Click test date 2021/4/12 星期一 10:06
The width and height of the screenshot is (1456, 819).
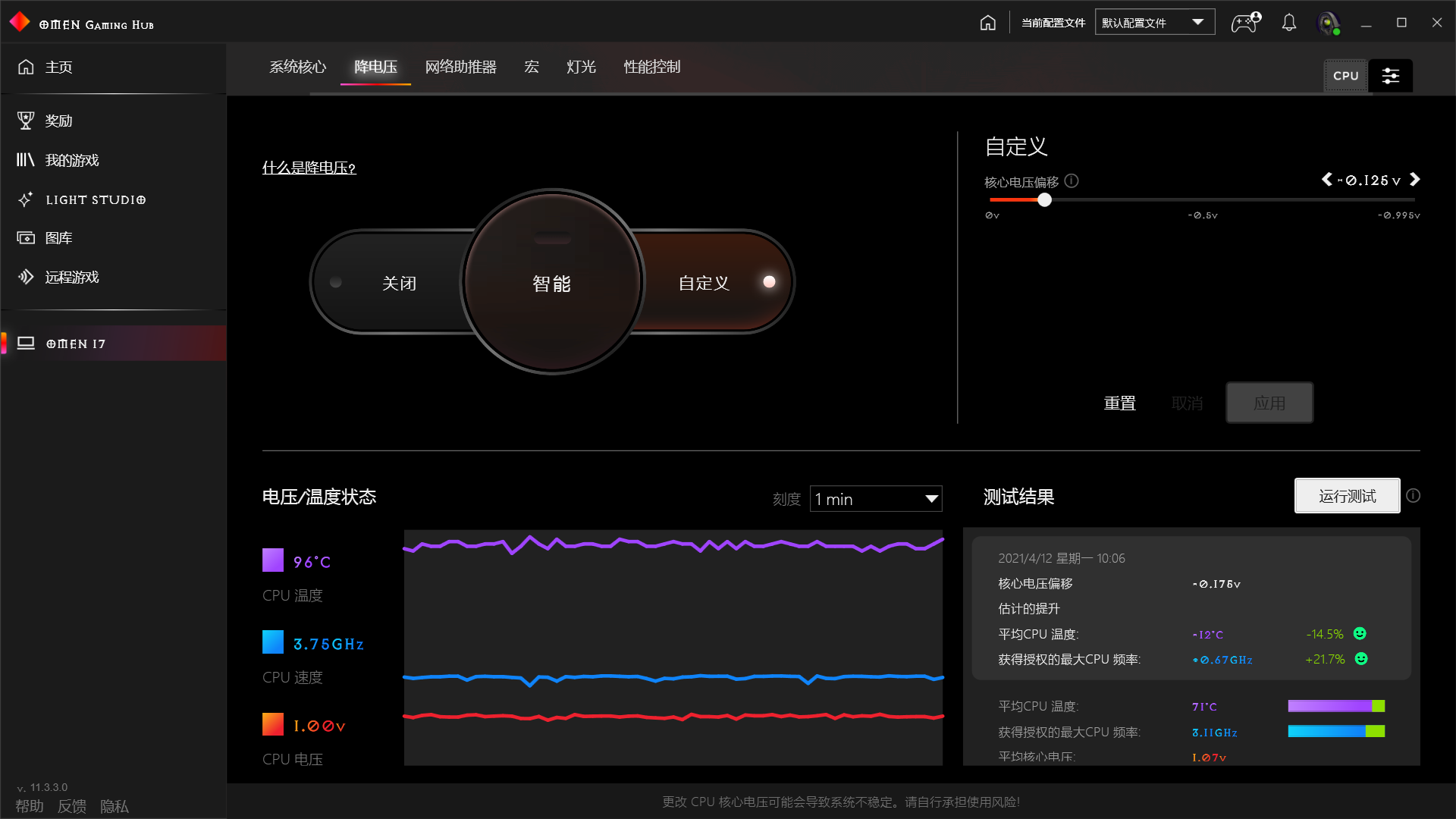pyautogui.click(x=1061, y=558)
